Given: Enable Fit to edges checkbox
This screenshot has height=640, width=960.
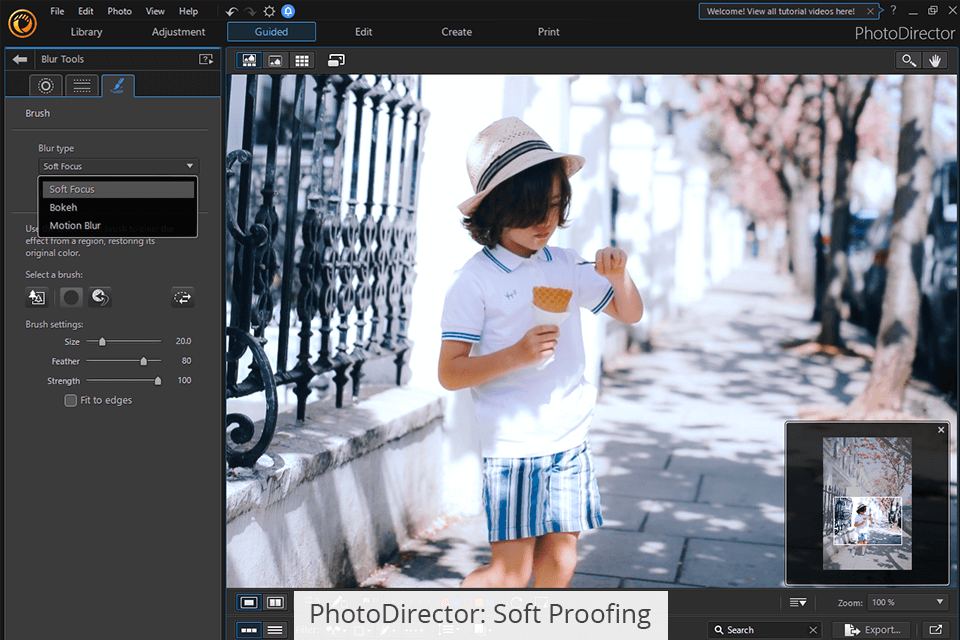Looking at the screenshot, I should pos(70,401).
